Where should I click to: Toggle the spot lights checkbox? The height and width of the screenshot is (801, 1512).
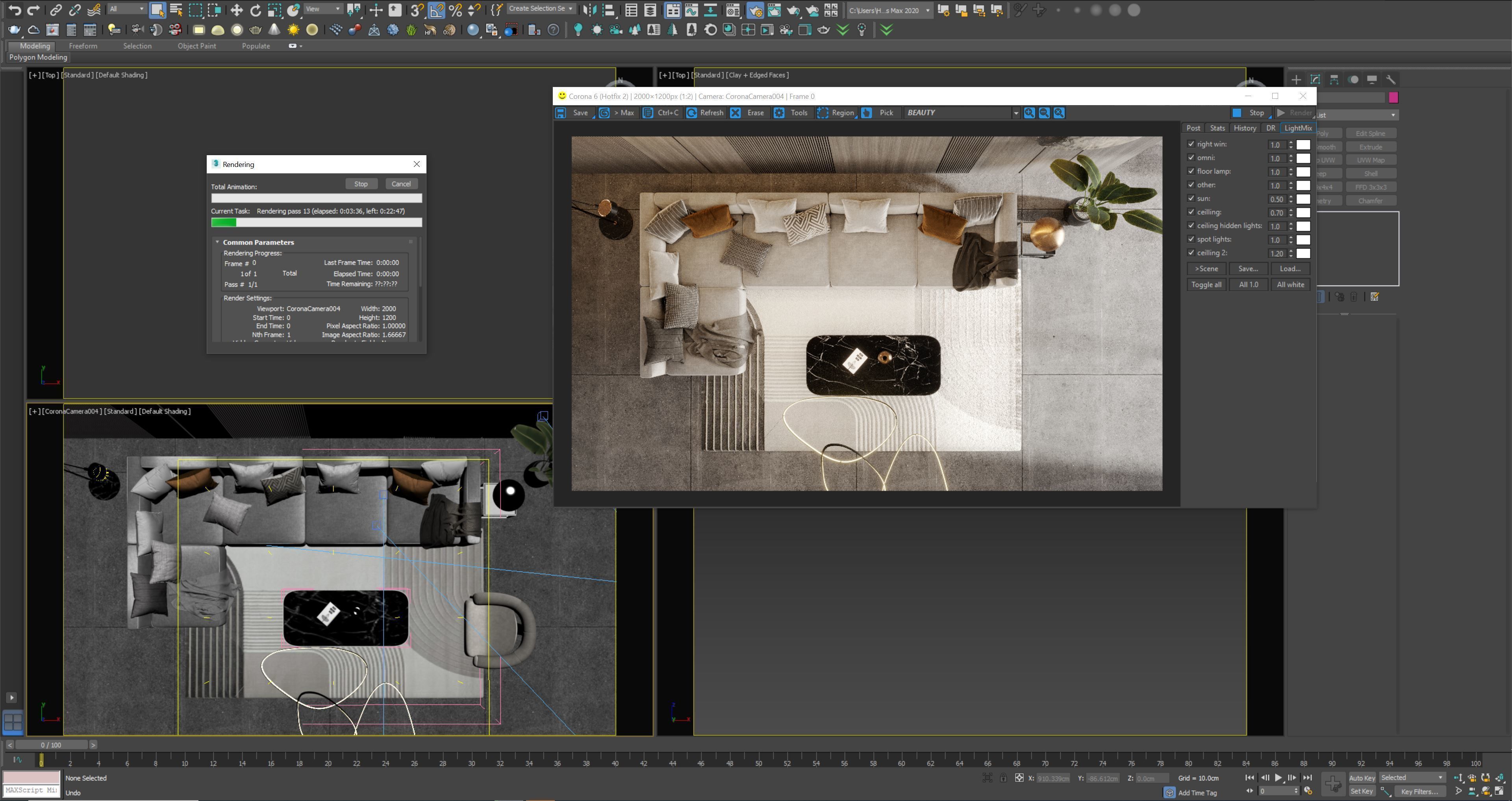point(1191,239)
